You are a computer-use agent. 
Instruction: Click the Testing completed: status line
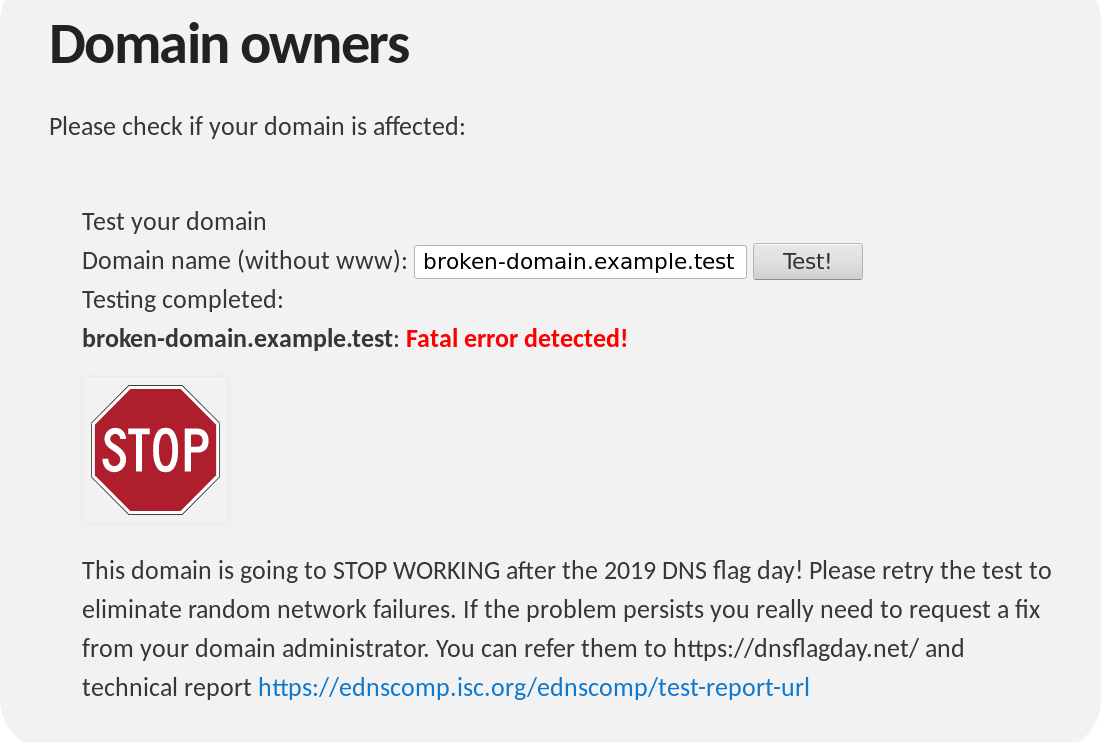coord(183,300)
